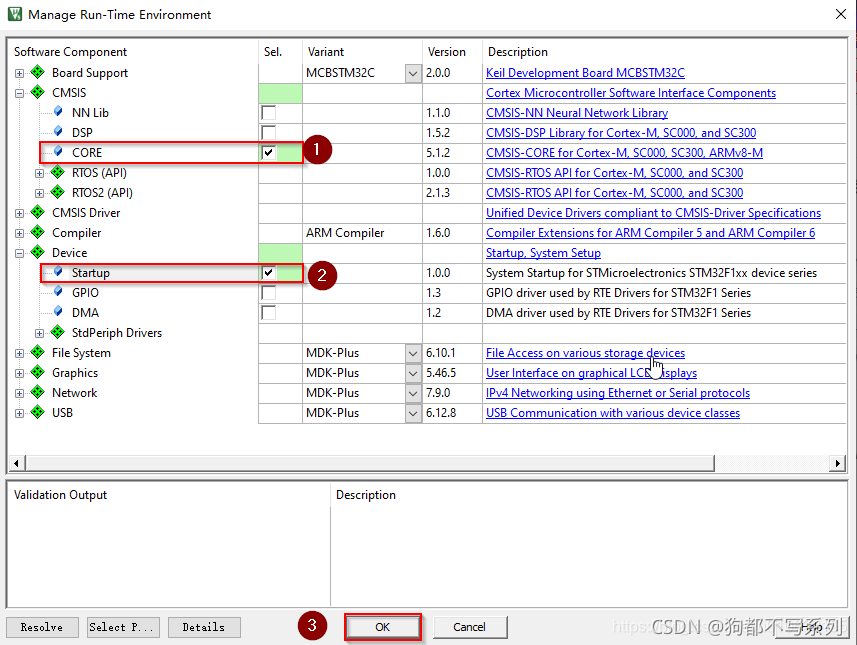The height and width of the screenshot is (645, 857).
Task: Open the File System variant dropdown
Action: (x=413, y=353)
